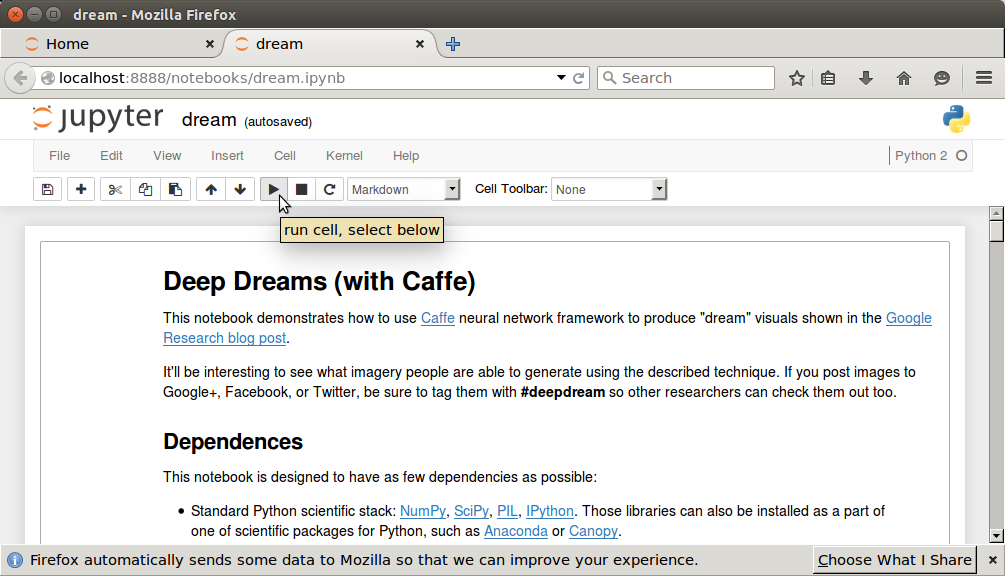Viewport: 1005px width, 576px height.
Task: Click in the Firefox Search box
Action: [x=686, y=78]
